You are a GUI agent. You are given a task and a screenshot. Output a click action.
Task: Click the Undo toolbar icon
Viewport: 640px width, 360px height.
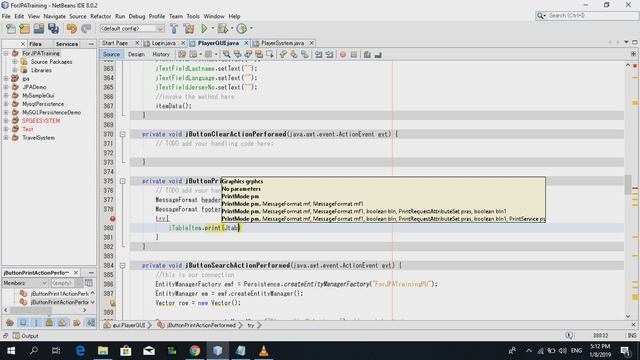pos(71,29)
